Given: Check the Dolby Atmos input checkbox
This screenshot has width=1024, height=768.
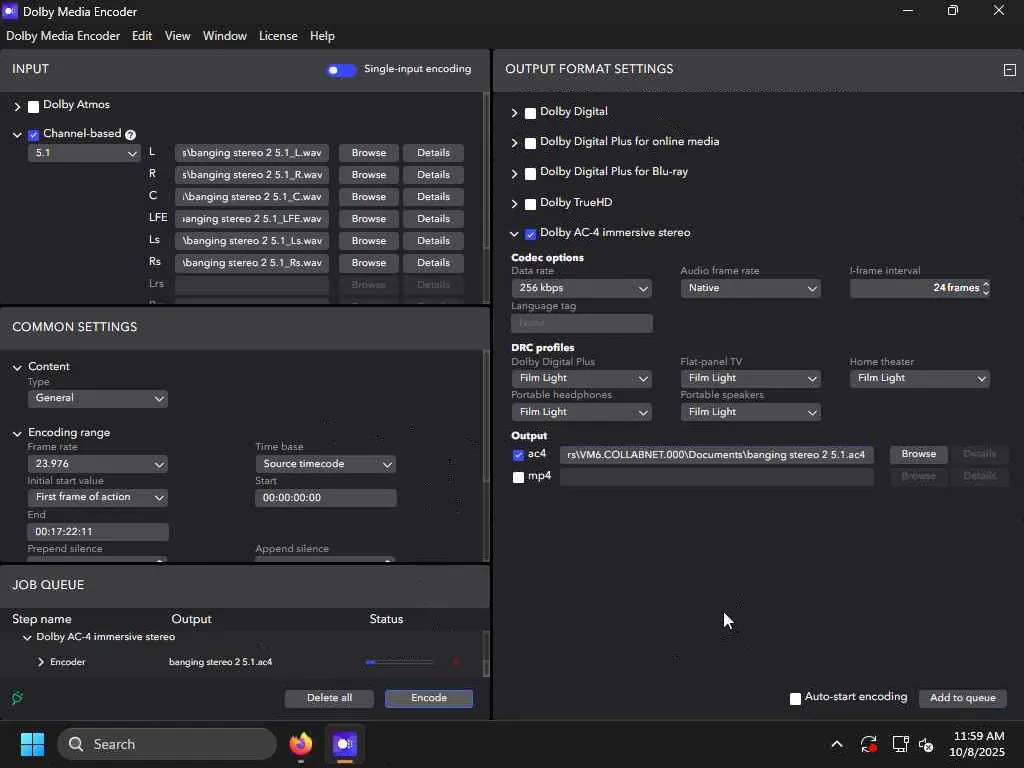Looking at the screenshot, I should click(33, 106).
